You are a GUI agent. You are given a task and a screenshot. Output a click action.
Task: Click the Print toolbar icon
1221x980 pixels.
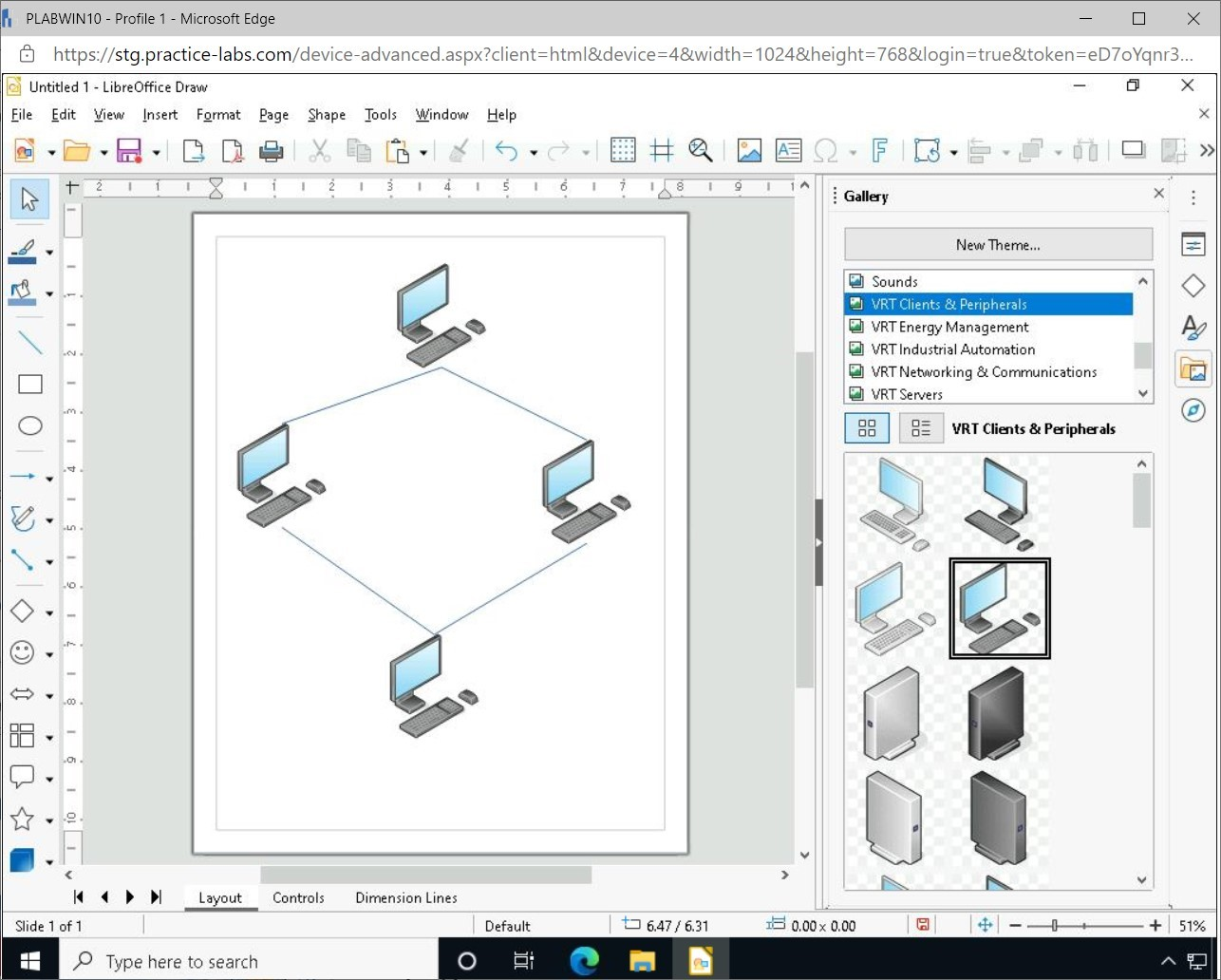(272, 150)
